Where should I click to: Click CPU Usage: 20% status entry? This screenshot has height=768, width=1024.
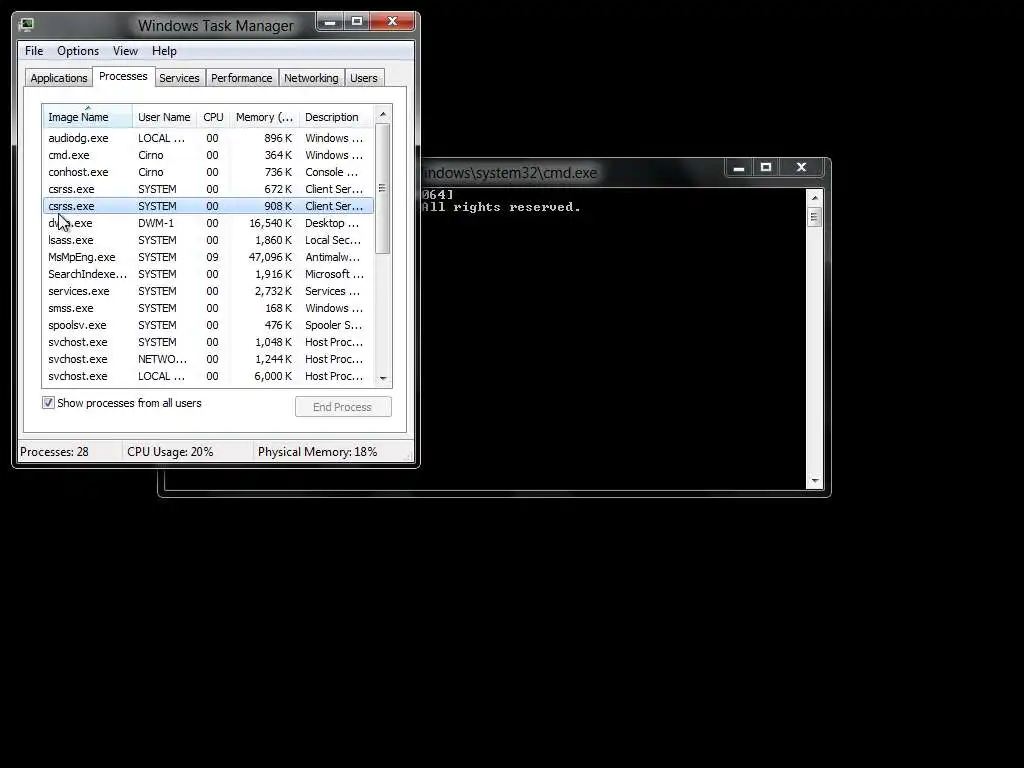tap(170, 451)
